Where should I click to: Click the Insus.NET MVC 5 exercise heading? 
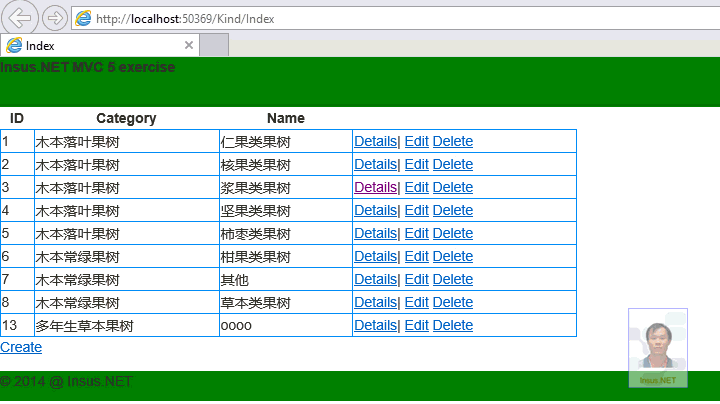coord(88,67)
